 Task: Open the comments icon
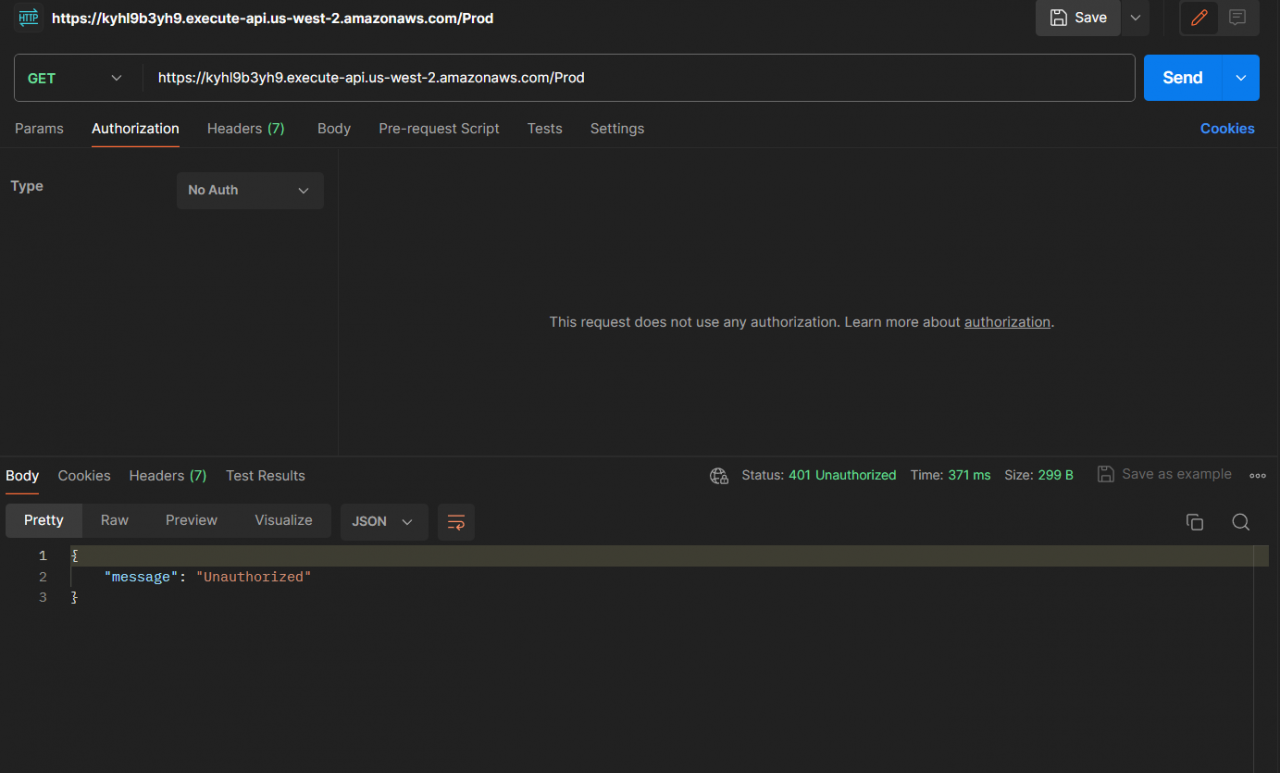pos(1237,18)
